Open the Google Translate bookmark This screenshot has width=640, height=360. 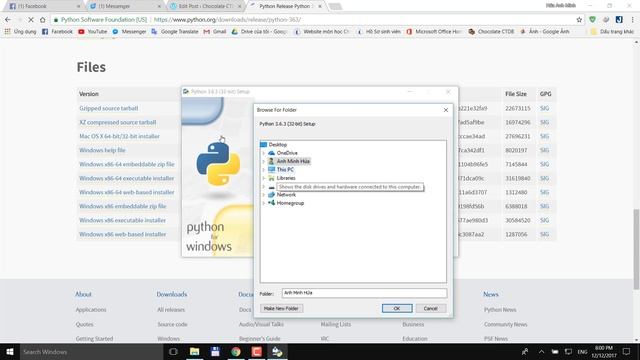coord(175,31)
